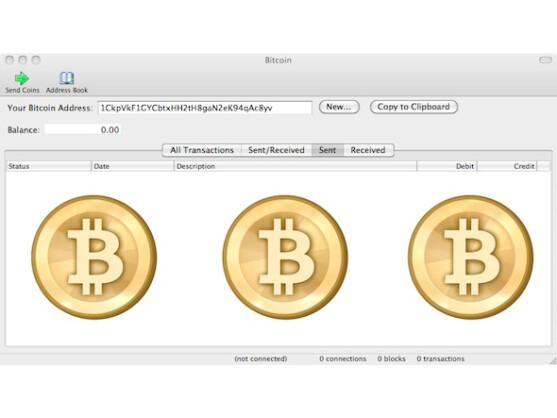Sort by the Status column header
557x418 pixels.
(49, 166)
